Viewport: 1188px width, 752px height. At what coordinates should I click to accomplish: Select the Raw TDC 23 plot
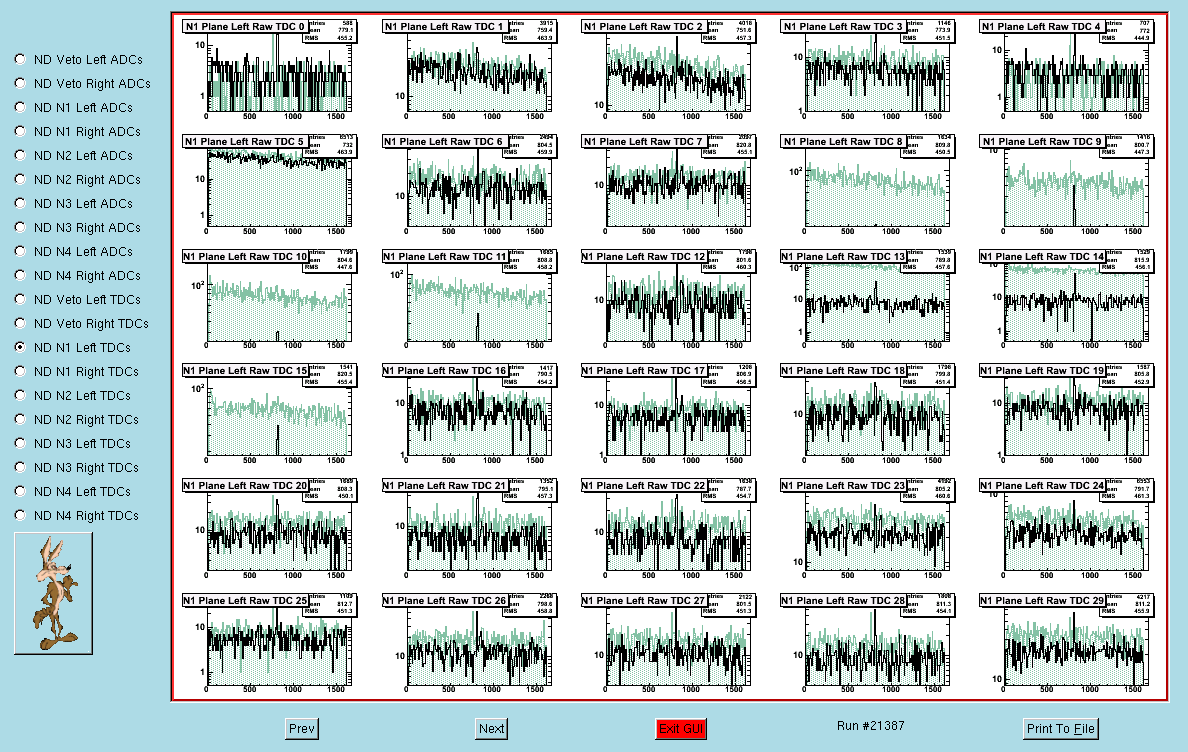[868, 529]
